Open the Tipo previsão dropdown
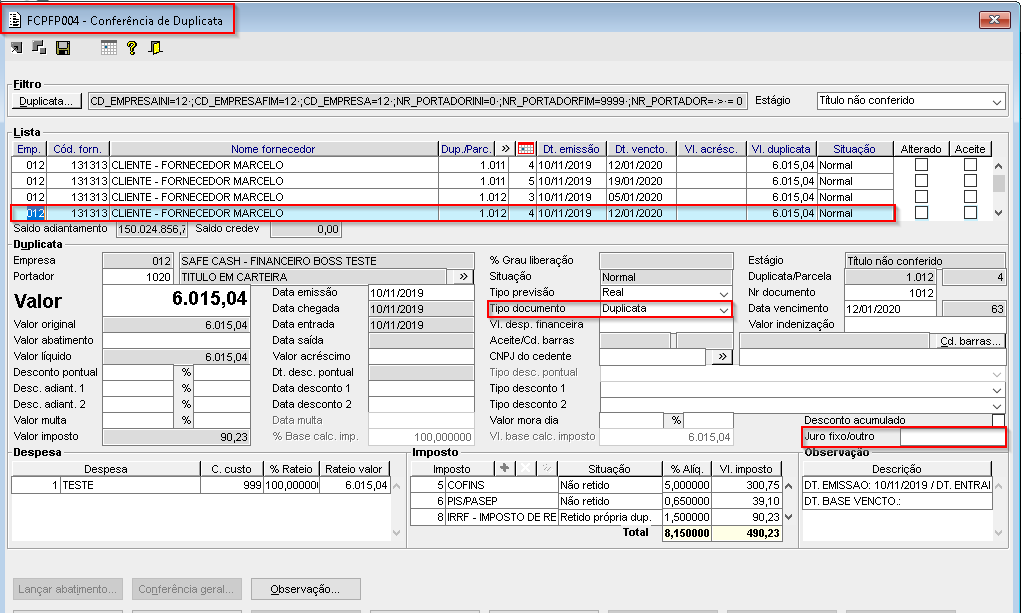The height and width of the screenshot is (613, 1022). (x=723, y=293)
